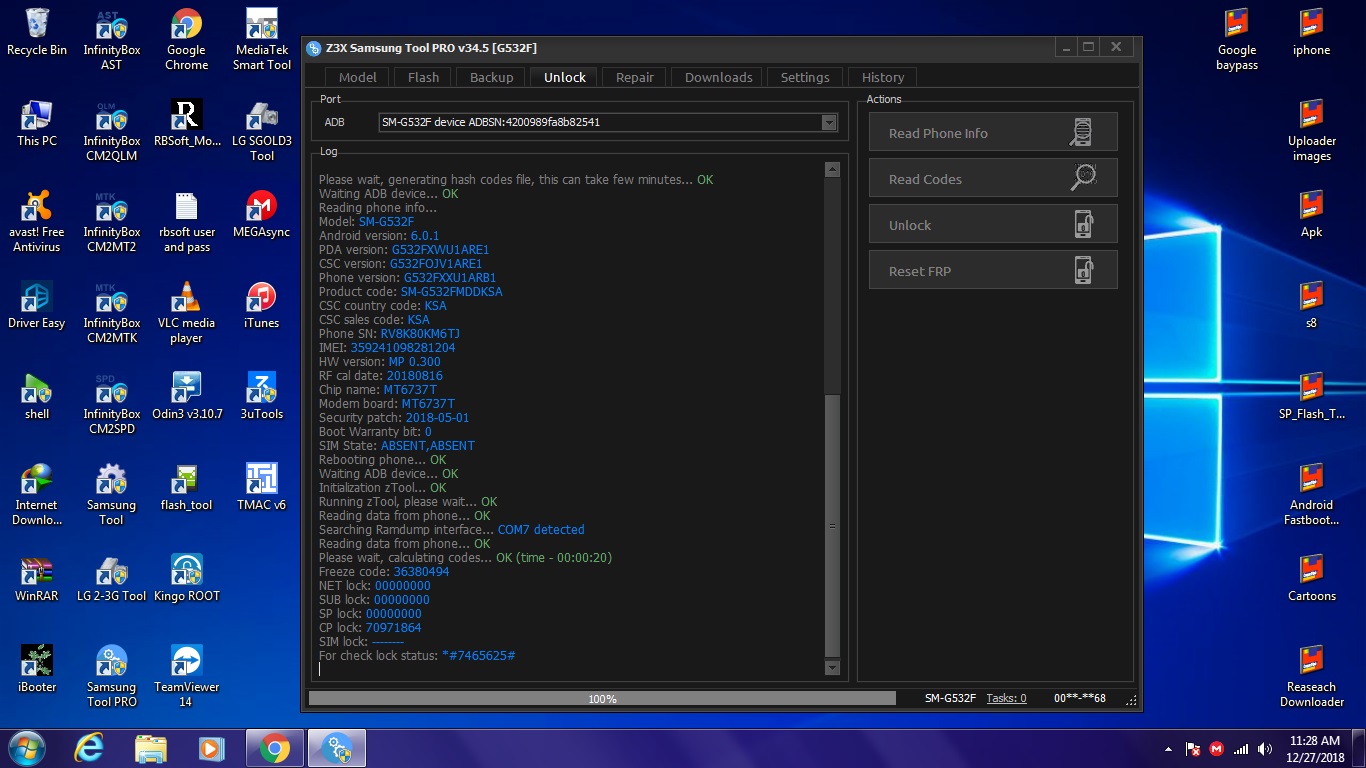Switch to the Flash tab
This screenshot has height=768, width=1366.
pyautogui.click(x=423, y=77)
